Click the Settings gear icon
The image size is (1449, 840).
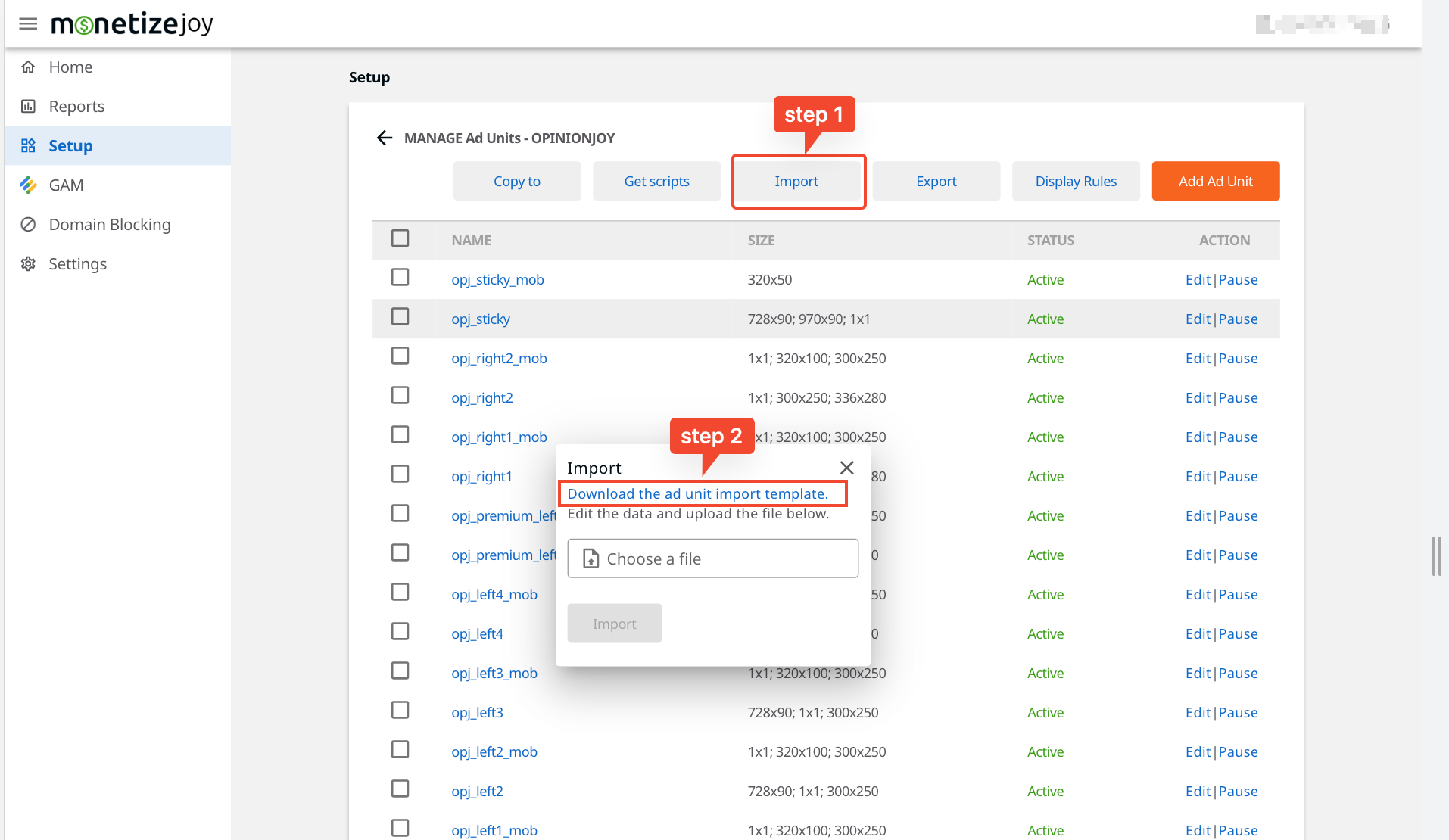click(28, 264)
